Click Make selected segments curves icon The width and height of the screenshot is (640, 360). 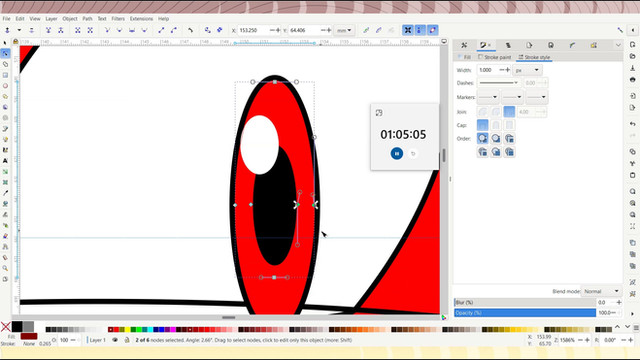[174, 30]
